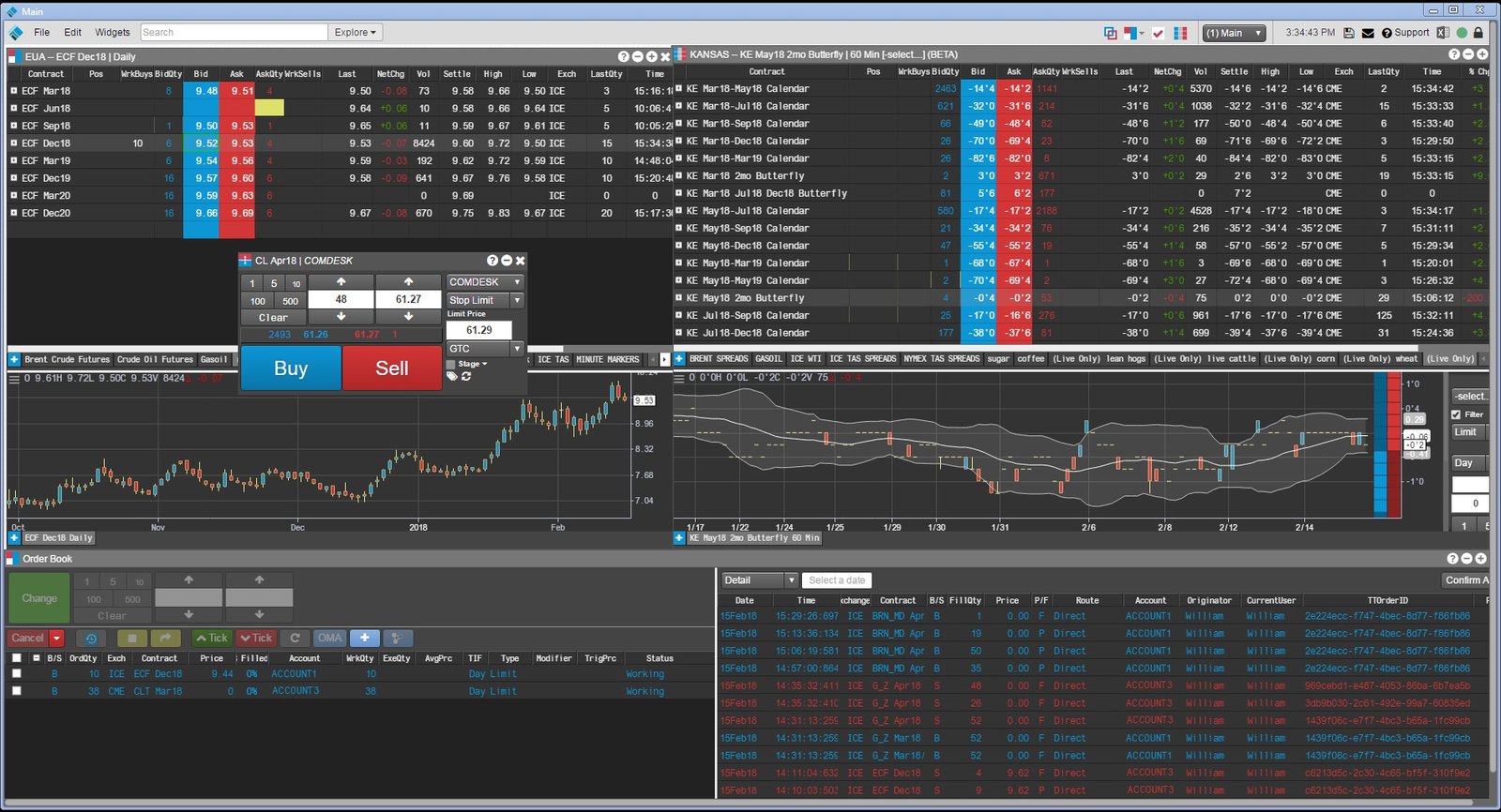
Task: Open the messages envelope icon
Action: click(1368, 33)
